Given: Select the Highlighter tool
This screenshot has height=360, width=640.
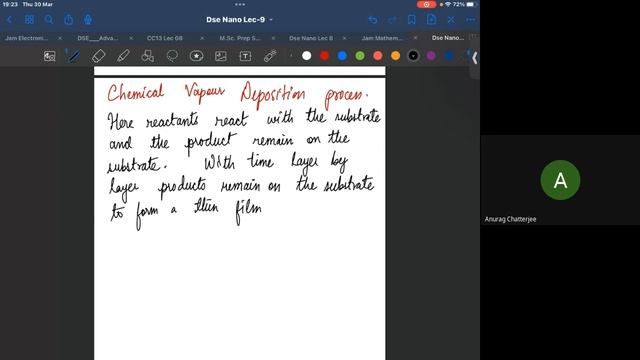Looking at the screenshot, I should coord(123,56).
